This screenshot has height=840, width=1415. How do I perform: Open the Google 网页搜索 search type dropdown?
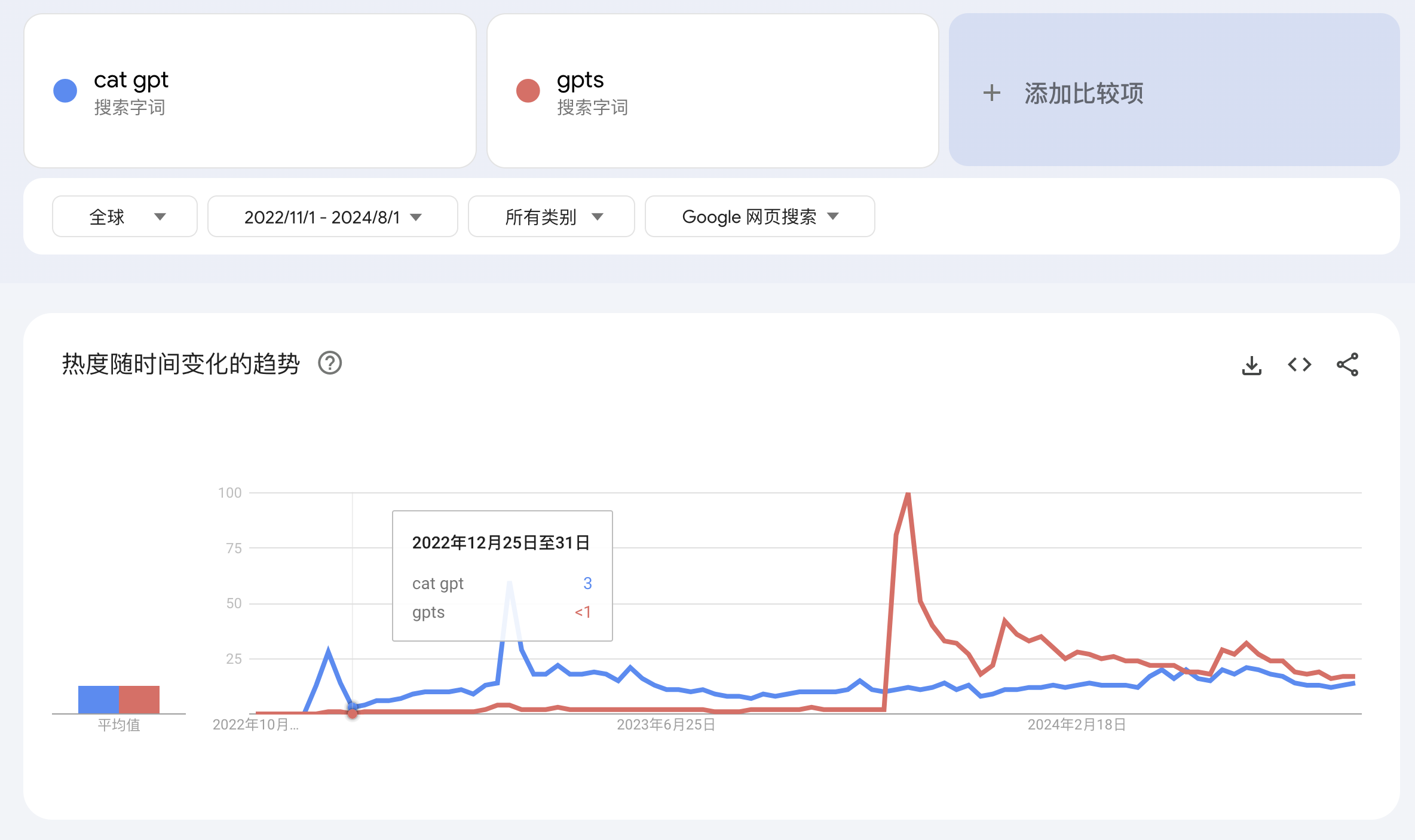tap(760, 216)
